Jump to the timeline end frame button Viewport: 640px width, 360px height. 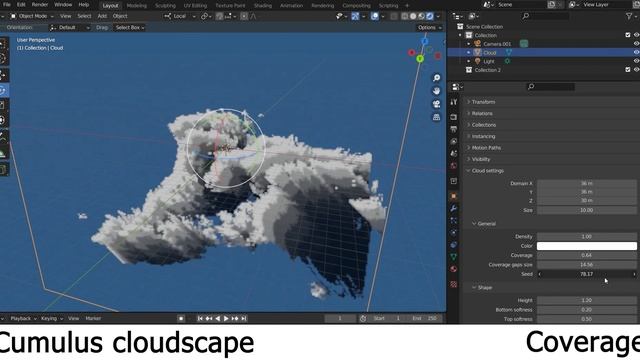click(x=244, y=318)
